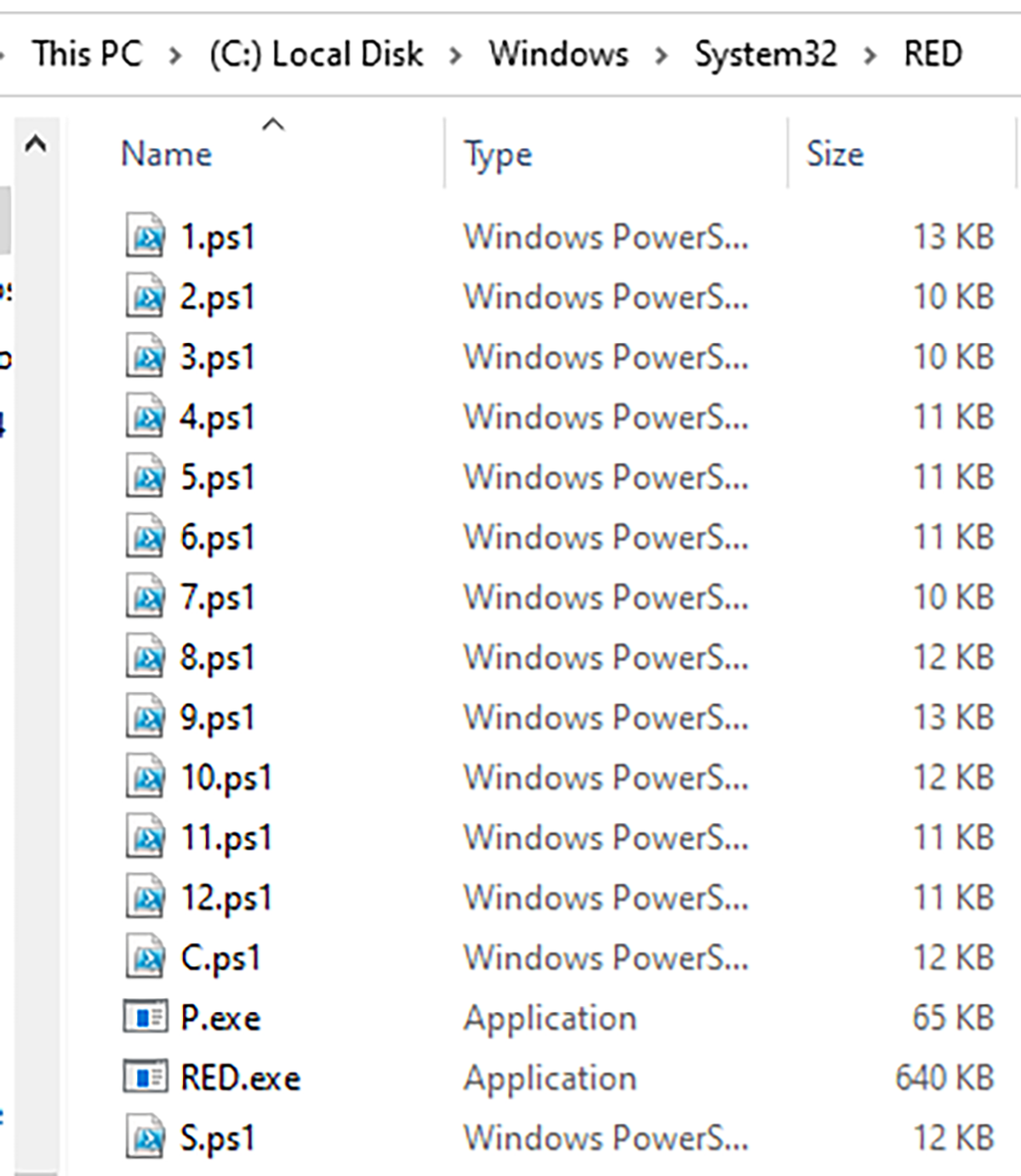Click the 9.ps1 PowerShell script icon
1021x1176 pixels.
[x=145, y=717]
